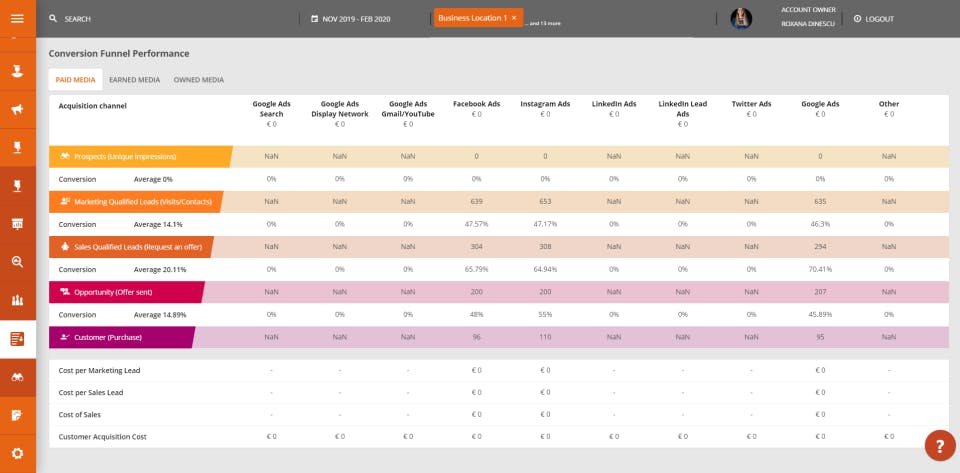
Task: Click the presentation board sidebar icon
Action: [17, 224]
